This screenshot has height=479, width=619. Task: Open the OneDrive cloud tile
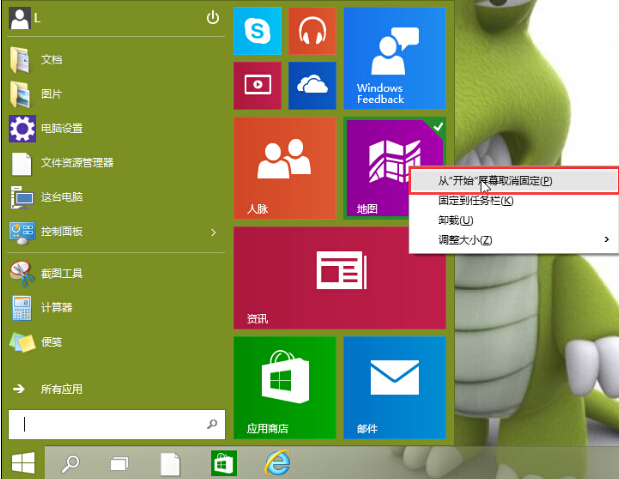312,86
